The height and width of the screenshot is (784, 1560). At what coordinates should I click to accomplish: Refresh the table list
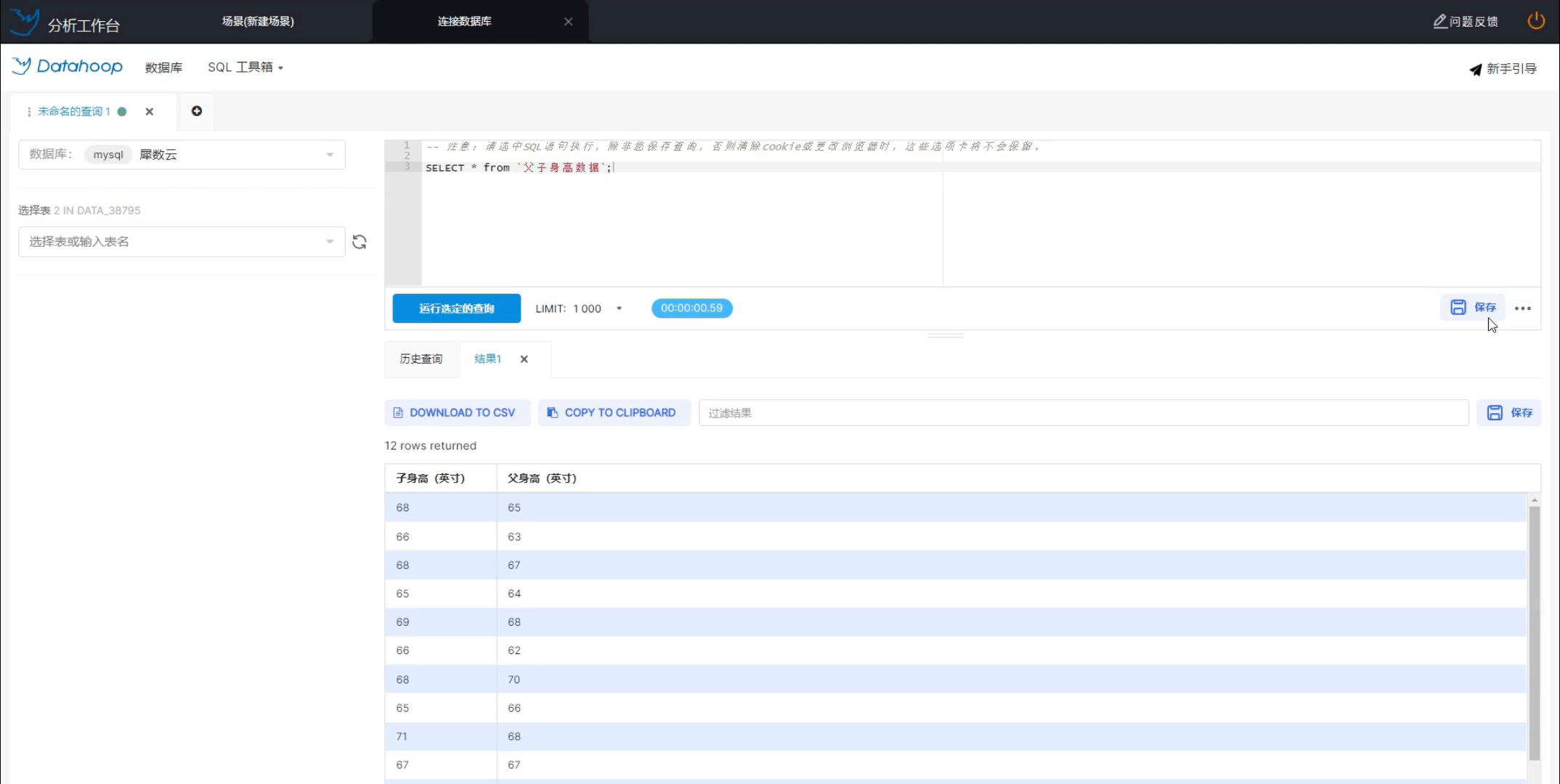click(359, 242)
